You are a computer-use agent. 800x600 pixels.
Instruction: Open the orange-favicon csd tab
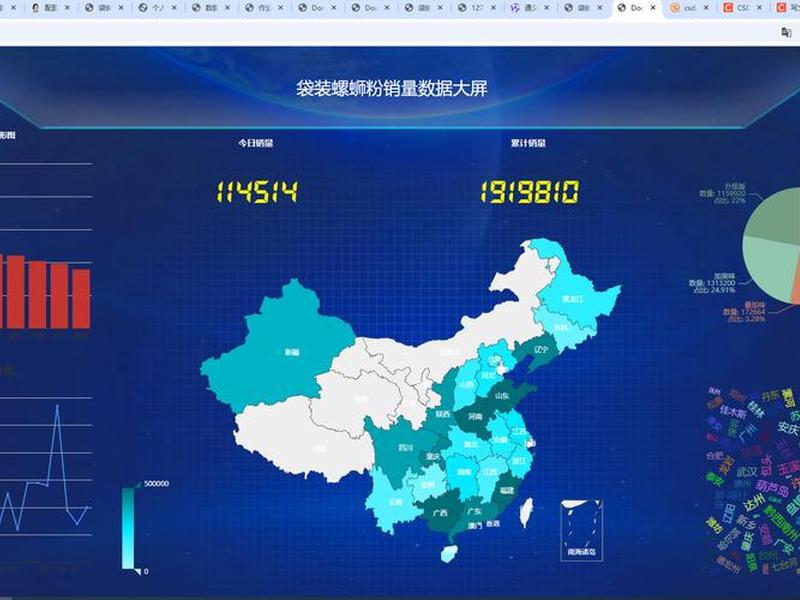[688, 8]
